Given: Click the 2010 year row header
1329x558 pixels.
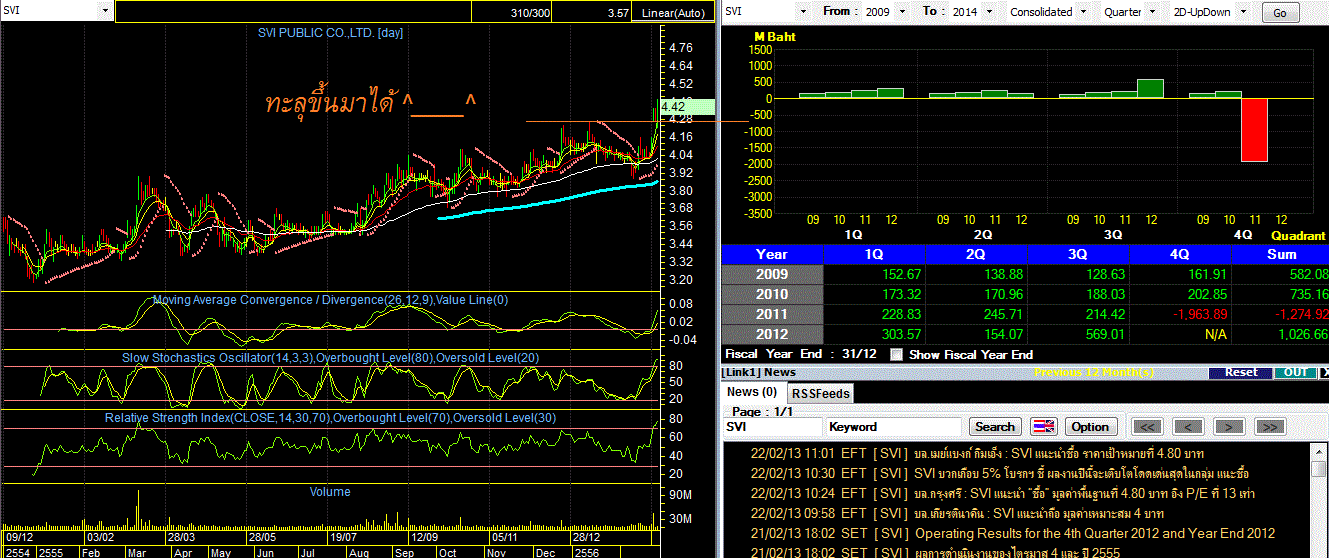Looking at the screenshot, I should pyautogui.click(x=772, y=294).
